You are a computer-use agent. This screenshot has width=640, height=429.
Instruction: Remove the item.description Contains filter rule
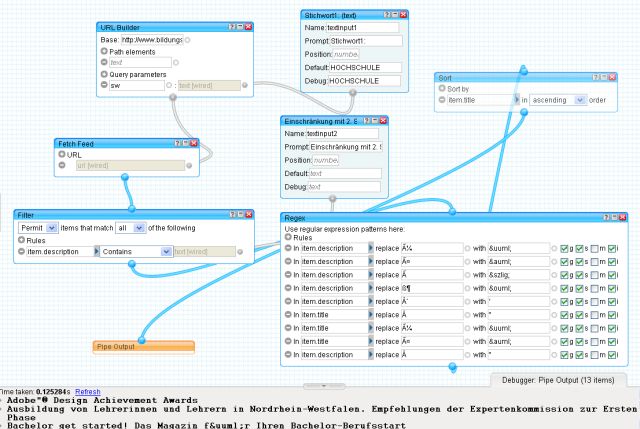21,251
